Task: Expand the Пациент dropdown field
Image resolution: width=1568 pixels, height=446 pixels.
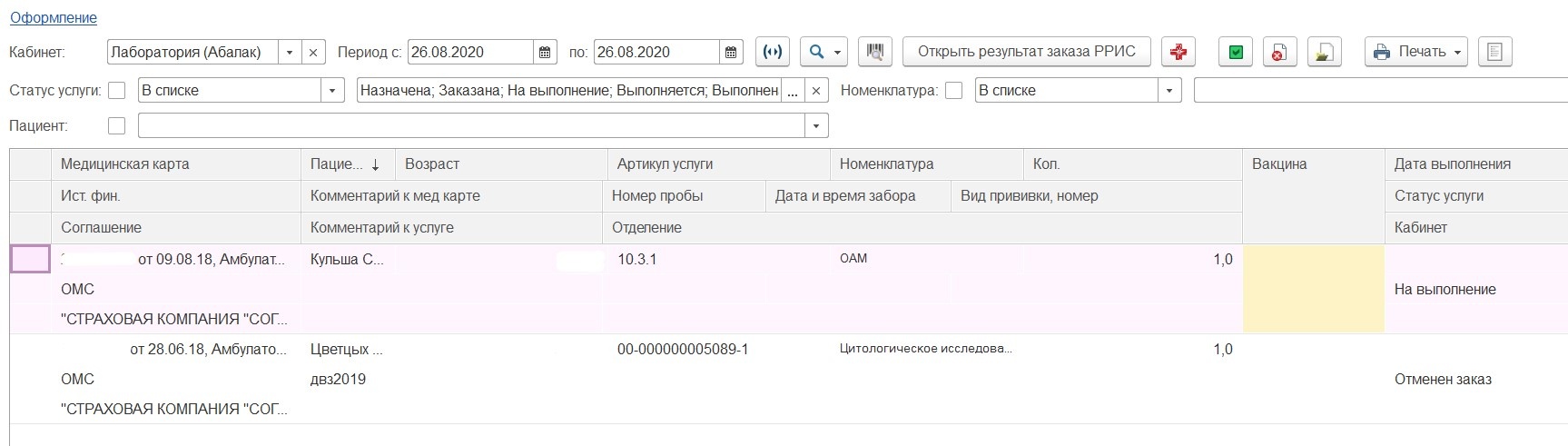Action: [x=816, y=125]
